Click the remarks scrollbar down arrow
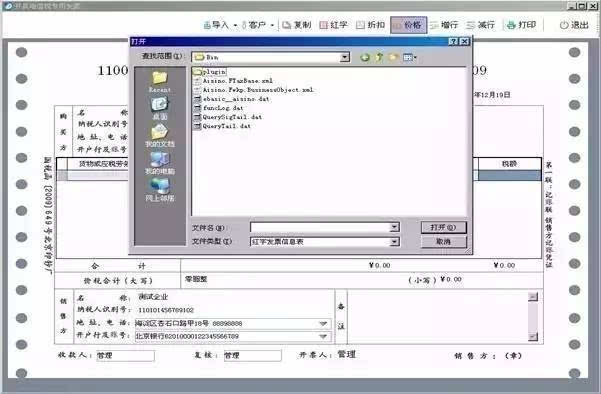The height and width of the screenshot is (394, 601). (x=533, y=337)
